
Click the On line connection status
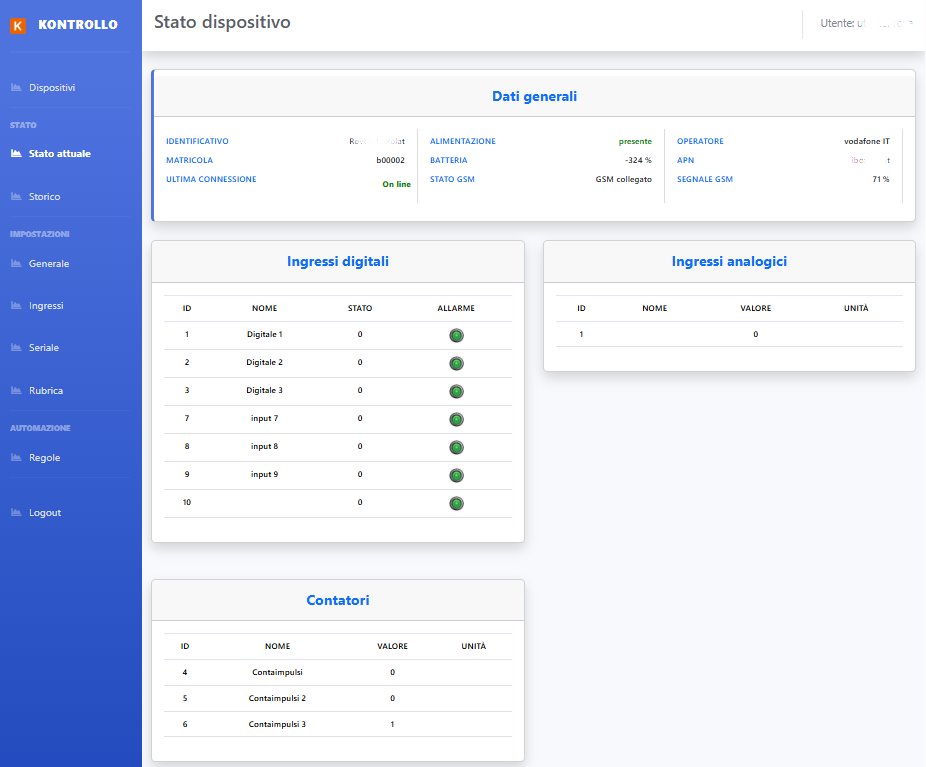tap(396, 184)
